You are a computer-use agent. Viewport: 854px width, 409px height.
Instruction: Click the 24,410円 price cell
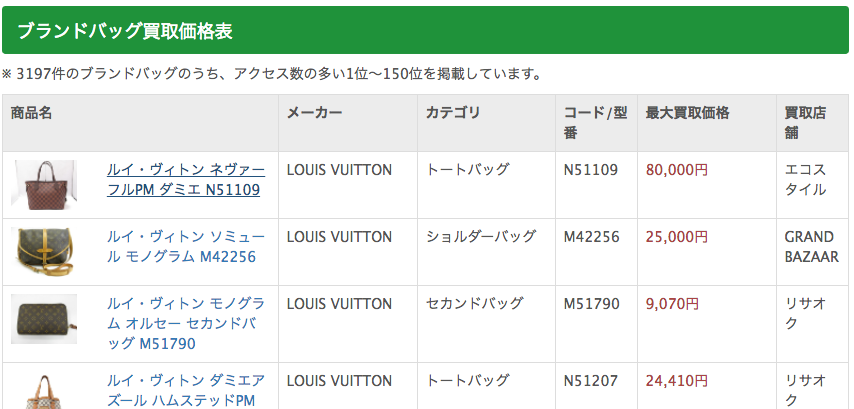click(x=677, y=380)
